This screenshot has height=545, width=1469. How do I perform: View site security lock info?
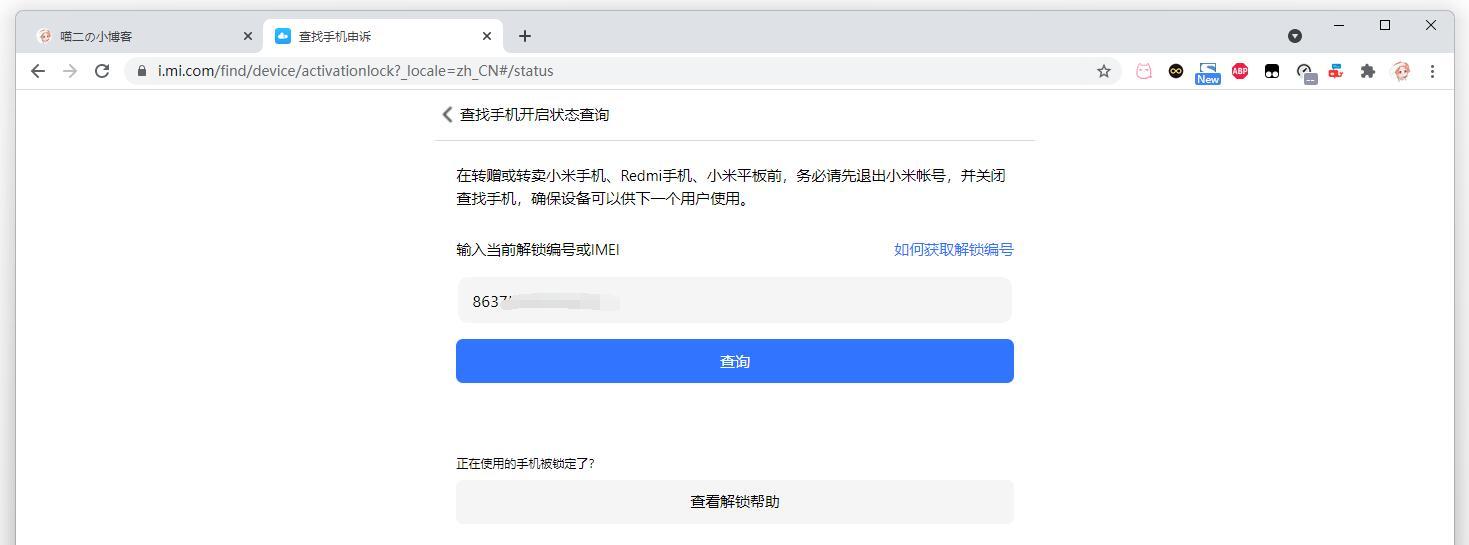tap(141, 71)
